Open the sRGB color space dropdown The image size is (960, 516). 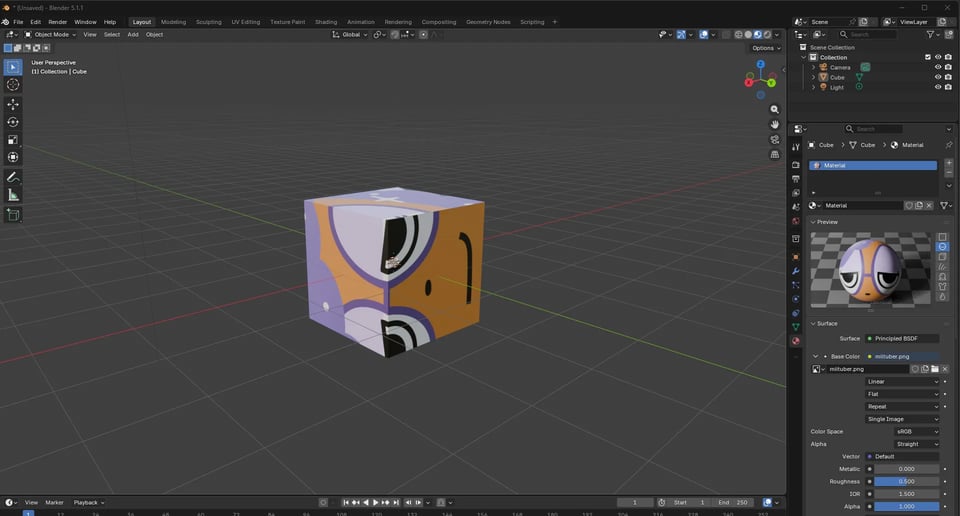[x=917, y=432]
